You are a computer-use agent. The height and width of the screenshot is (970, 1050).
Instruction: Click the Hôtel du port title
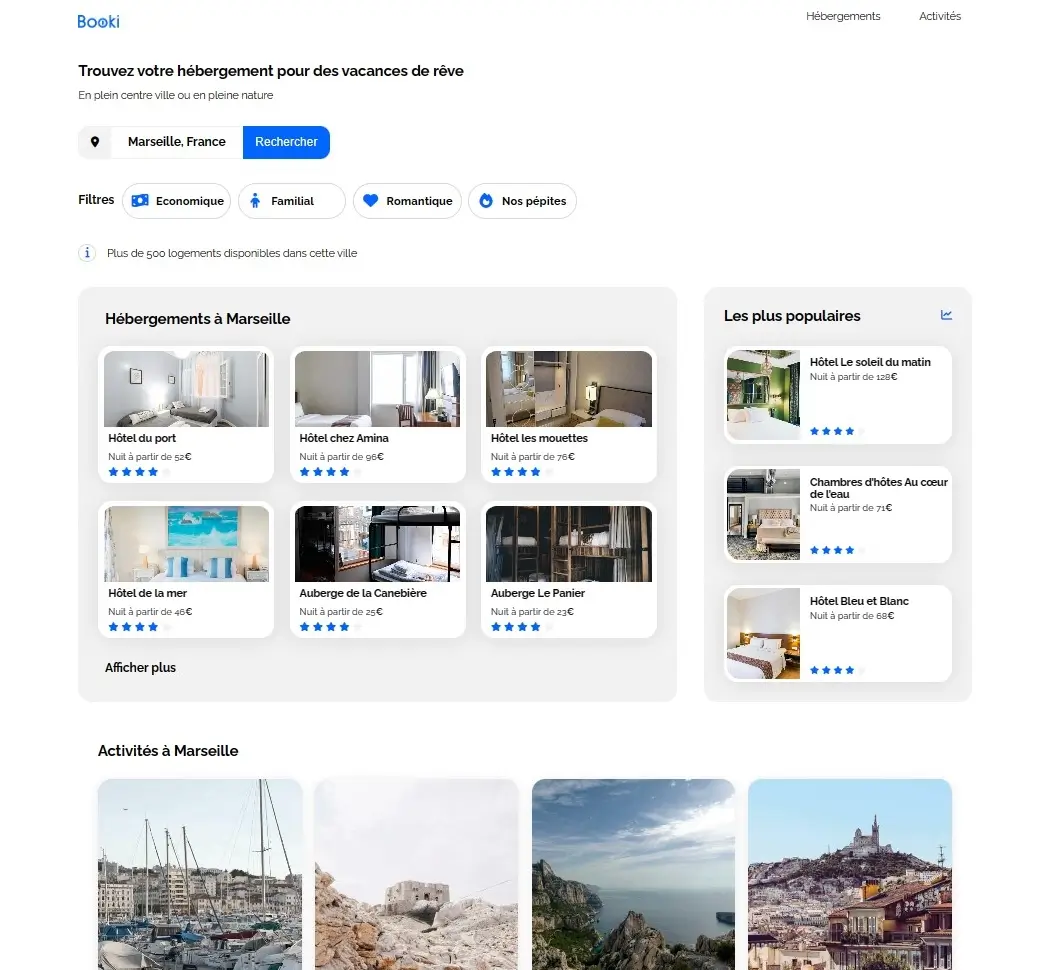click(142, 438)
